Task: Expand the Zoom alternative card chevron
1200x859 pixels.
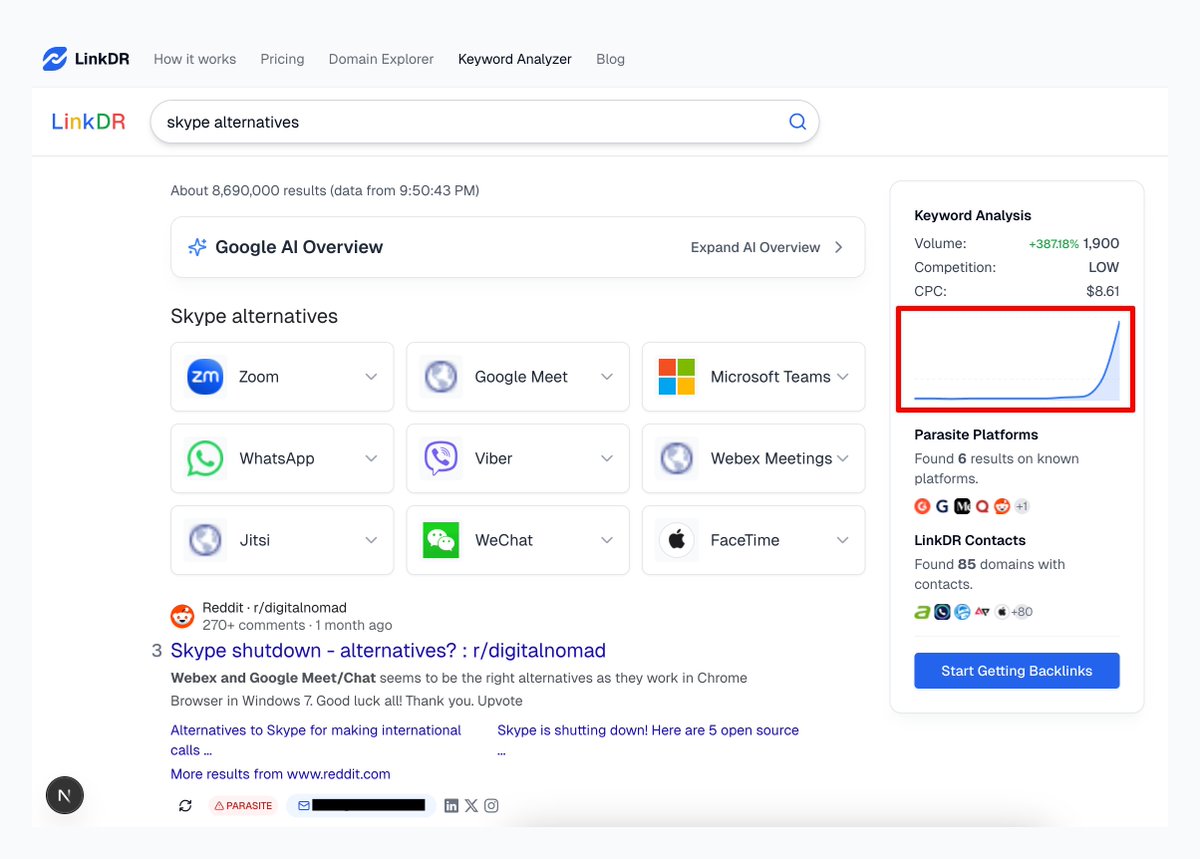Action: click(x=371, y=377)
